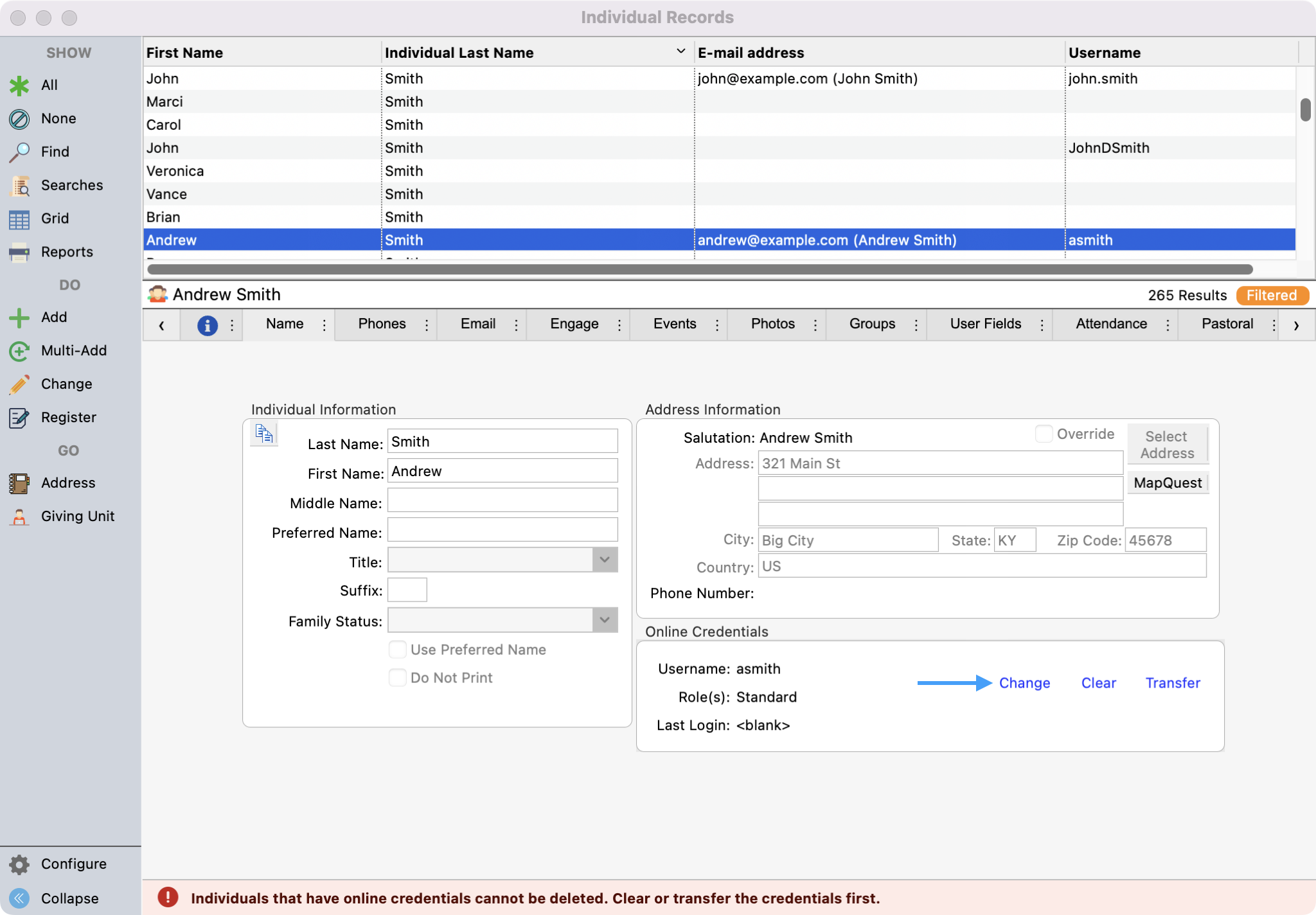
Task: Enable the Override checkbox
Action: [1044, 434]
